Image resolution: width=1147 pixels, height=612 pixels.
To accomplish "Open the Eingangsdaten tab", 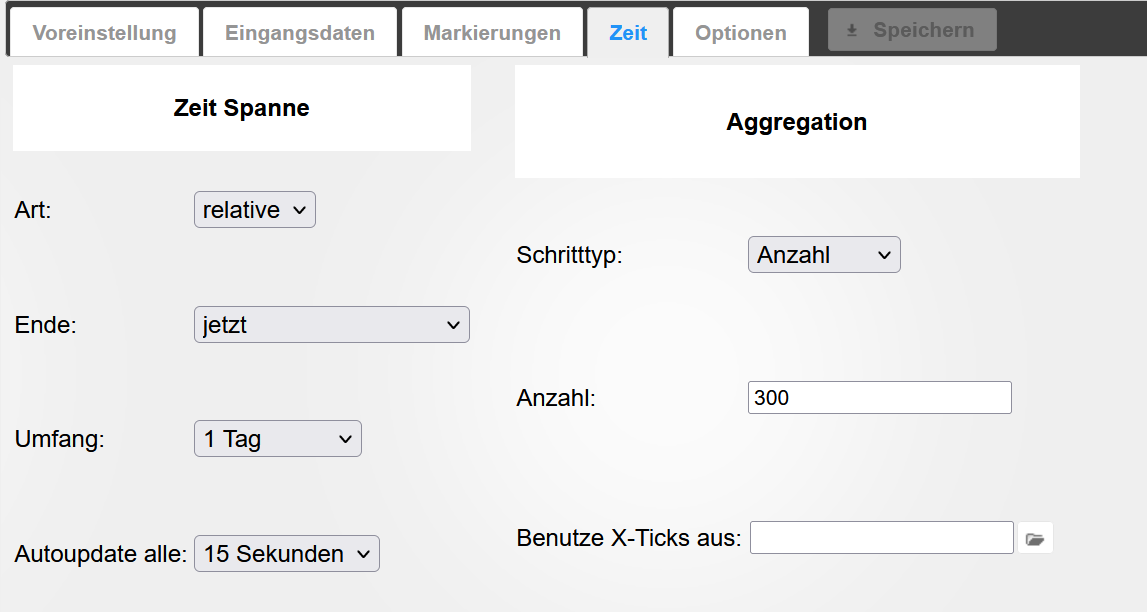I will pos(300,33).
